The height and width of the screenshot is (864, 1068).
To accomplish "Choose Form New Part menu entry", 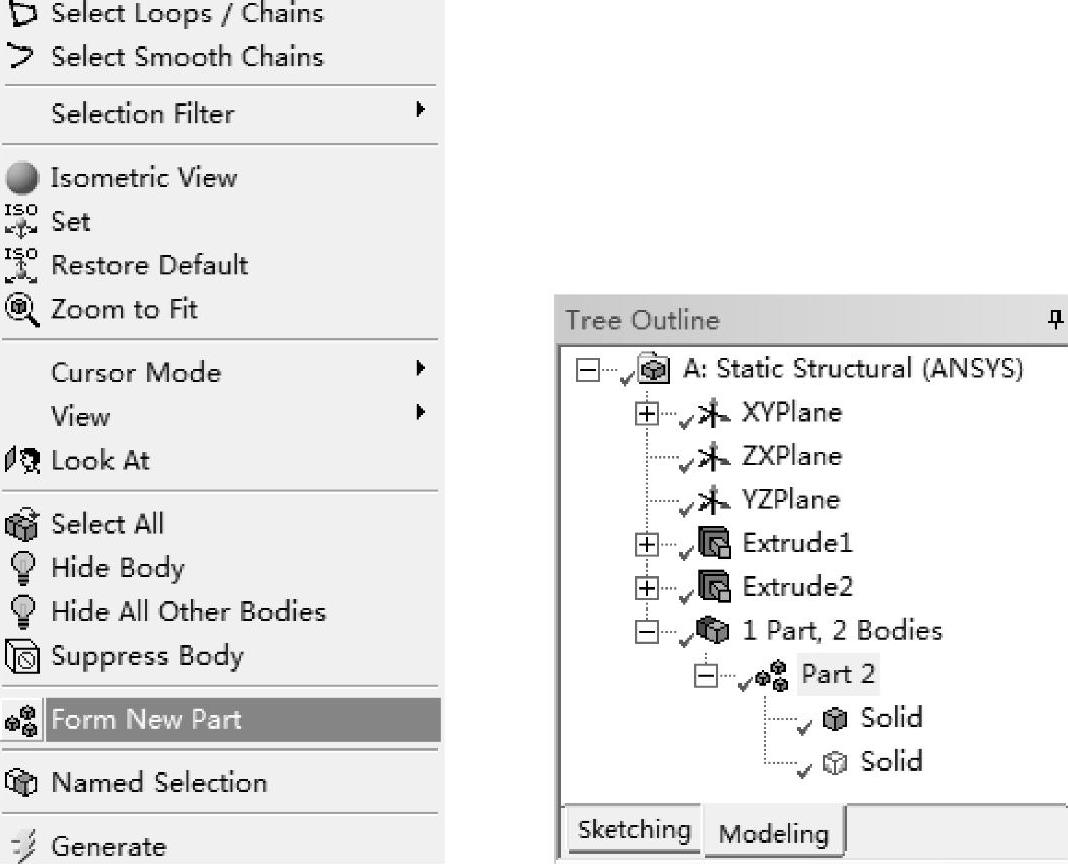I will click(146, 719).
